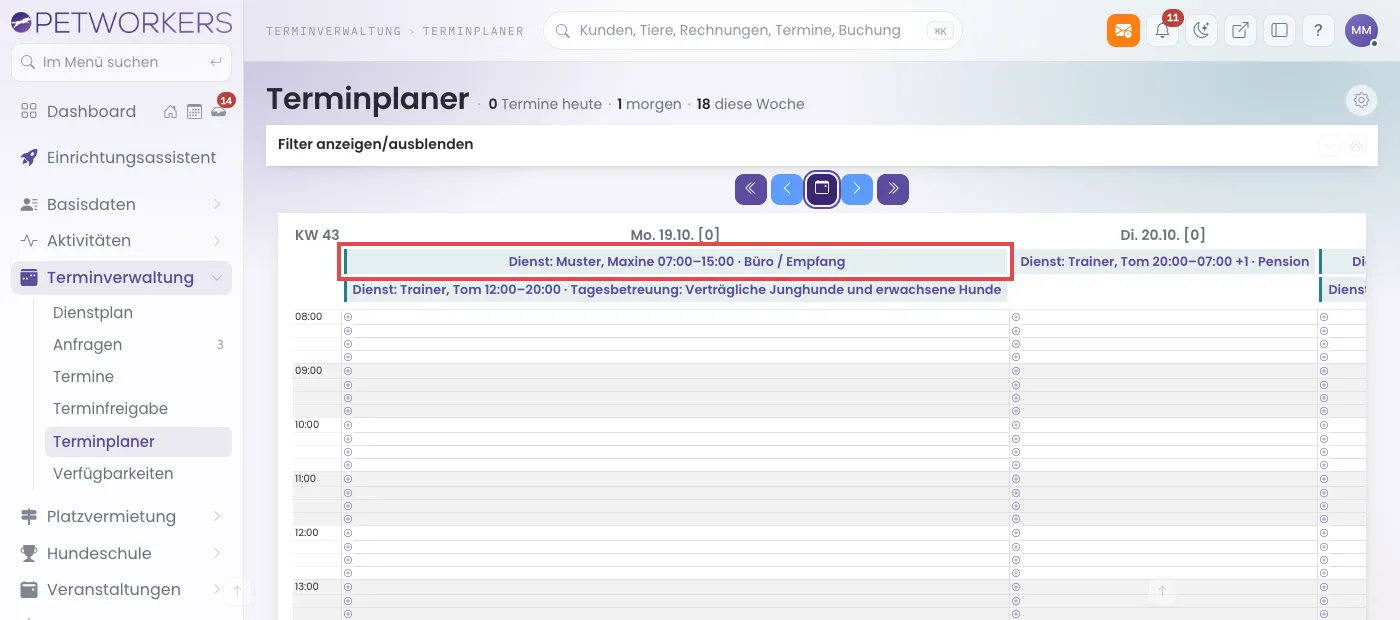The image size is (1400, 620).
Task: Click TERMINPLANER breadcrumb
Action: point(473,31)
